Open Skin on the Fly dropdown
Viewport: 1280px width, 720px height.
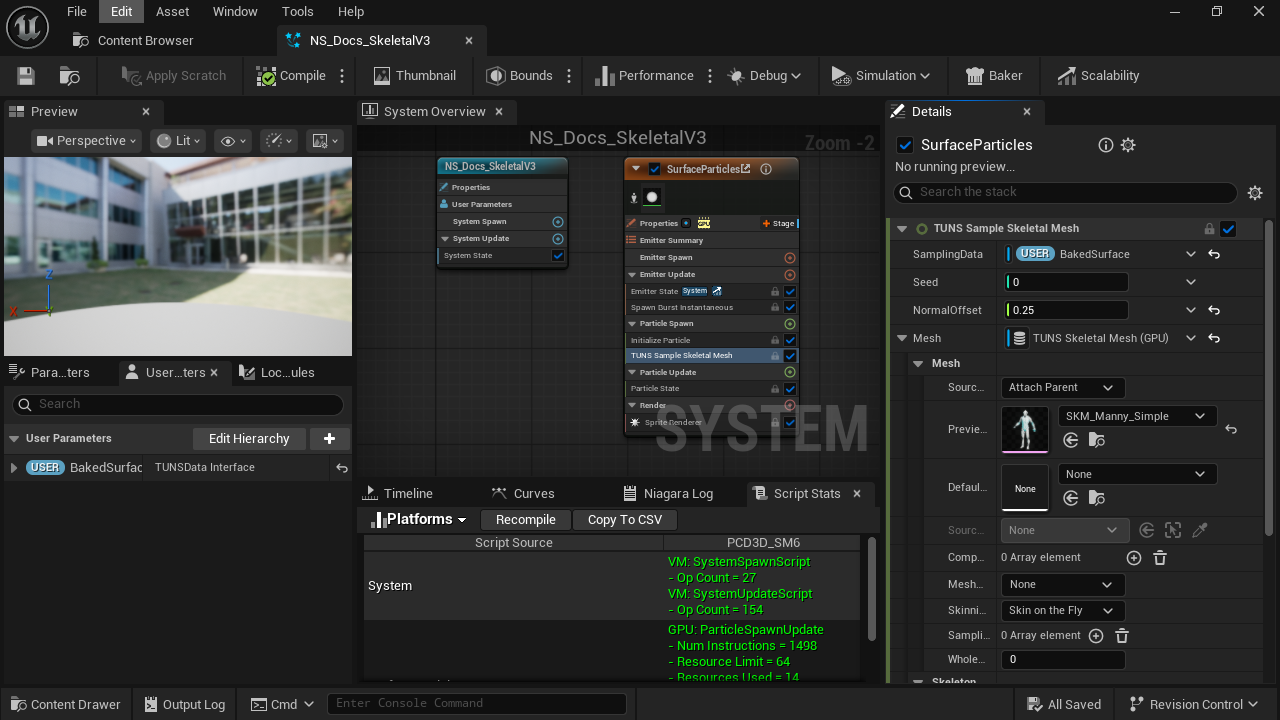point(1062,611)
